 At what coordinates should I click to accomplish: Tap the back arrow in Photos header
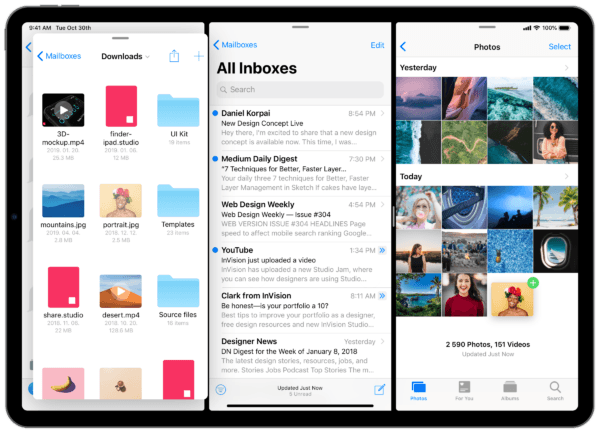coord(403,46)
